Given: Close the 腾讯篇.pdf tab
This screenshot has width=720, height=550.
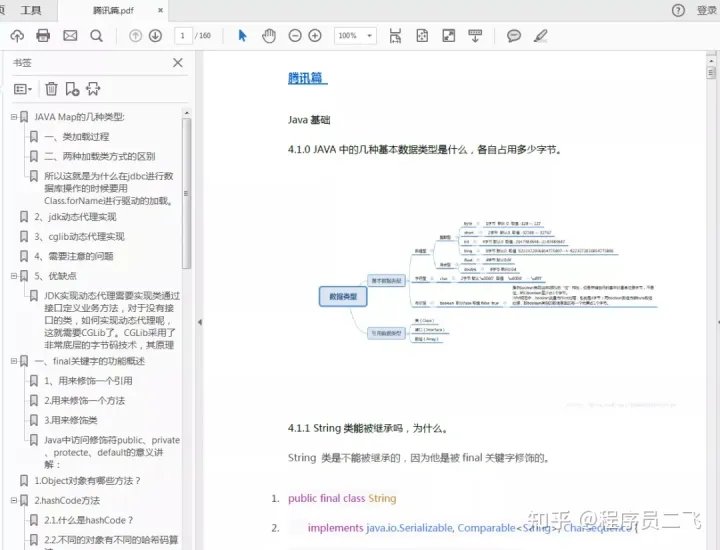Looking at the screenshot, I should pos(160,10).
